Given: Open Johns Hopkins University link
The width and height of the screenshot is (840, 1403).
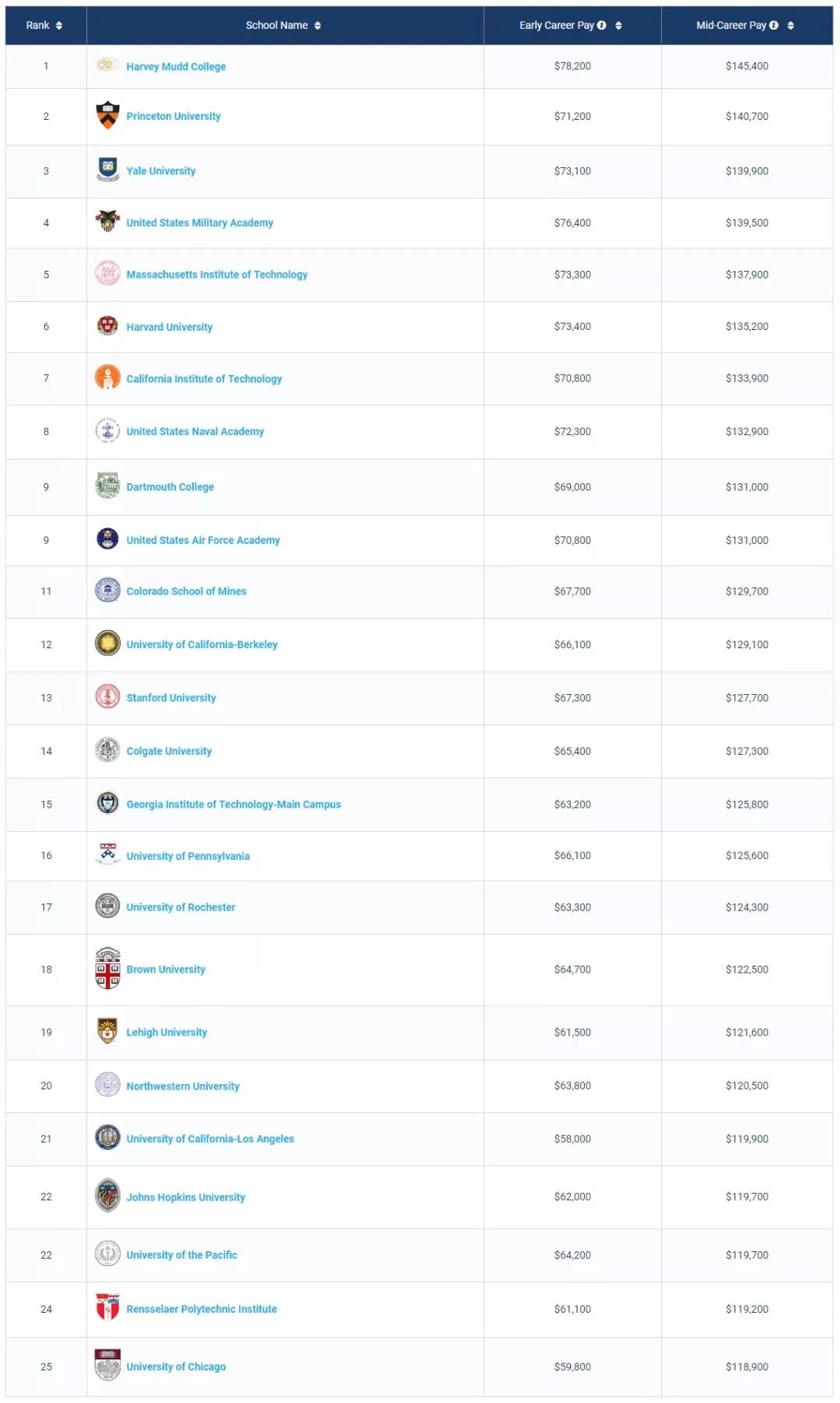Looking at the screenshot, I should click(x=186, y=1198).
